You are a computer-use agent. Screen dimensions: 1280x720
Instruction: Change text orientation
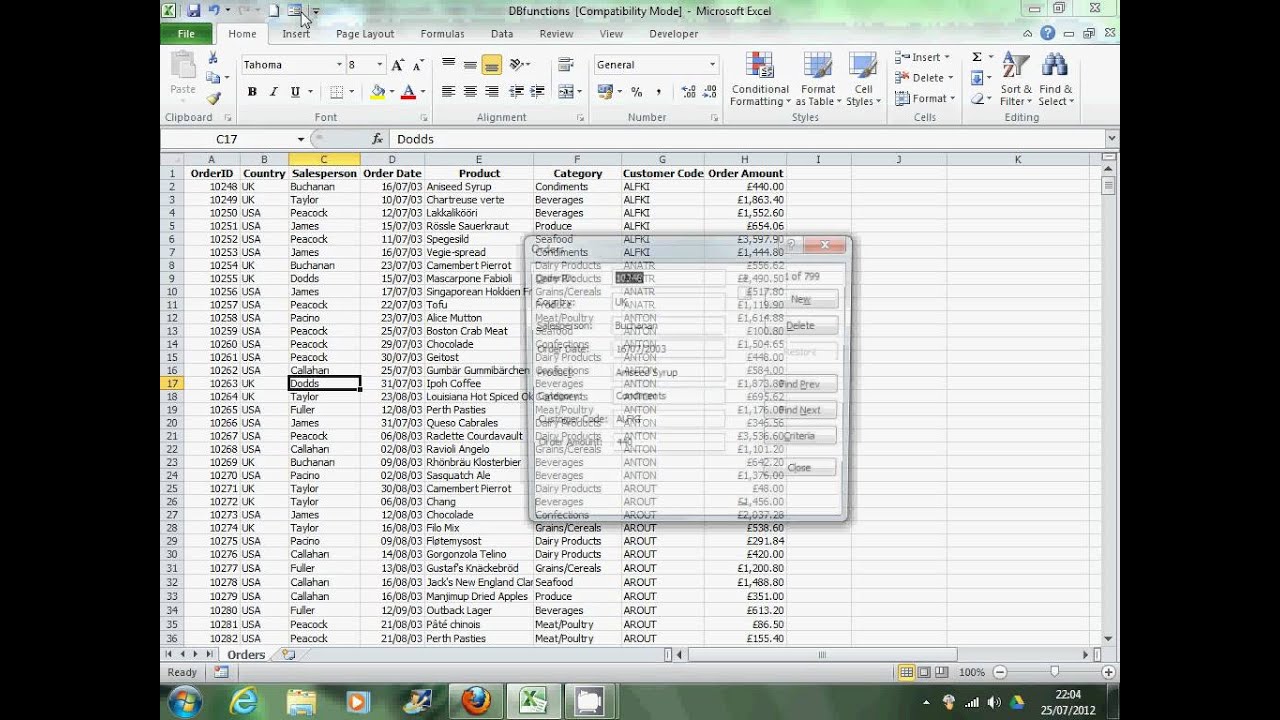pyautogui.click(x=517, y=65)
